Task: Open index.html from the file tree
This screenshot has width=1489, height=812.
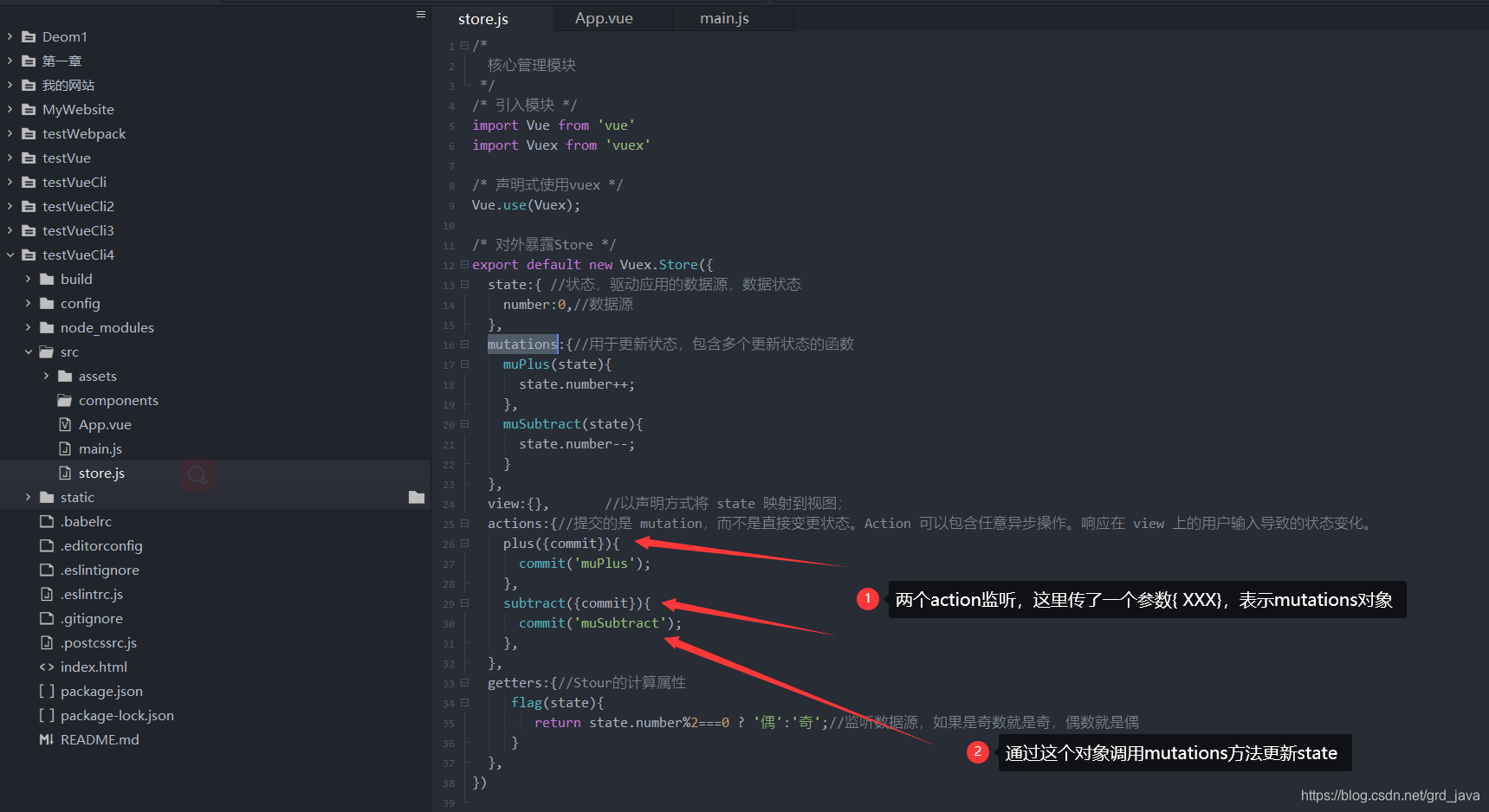Action: pos(94,667)
